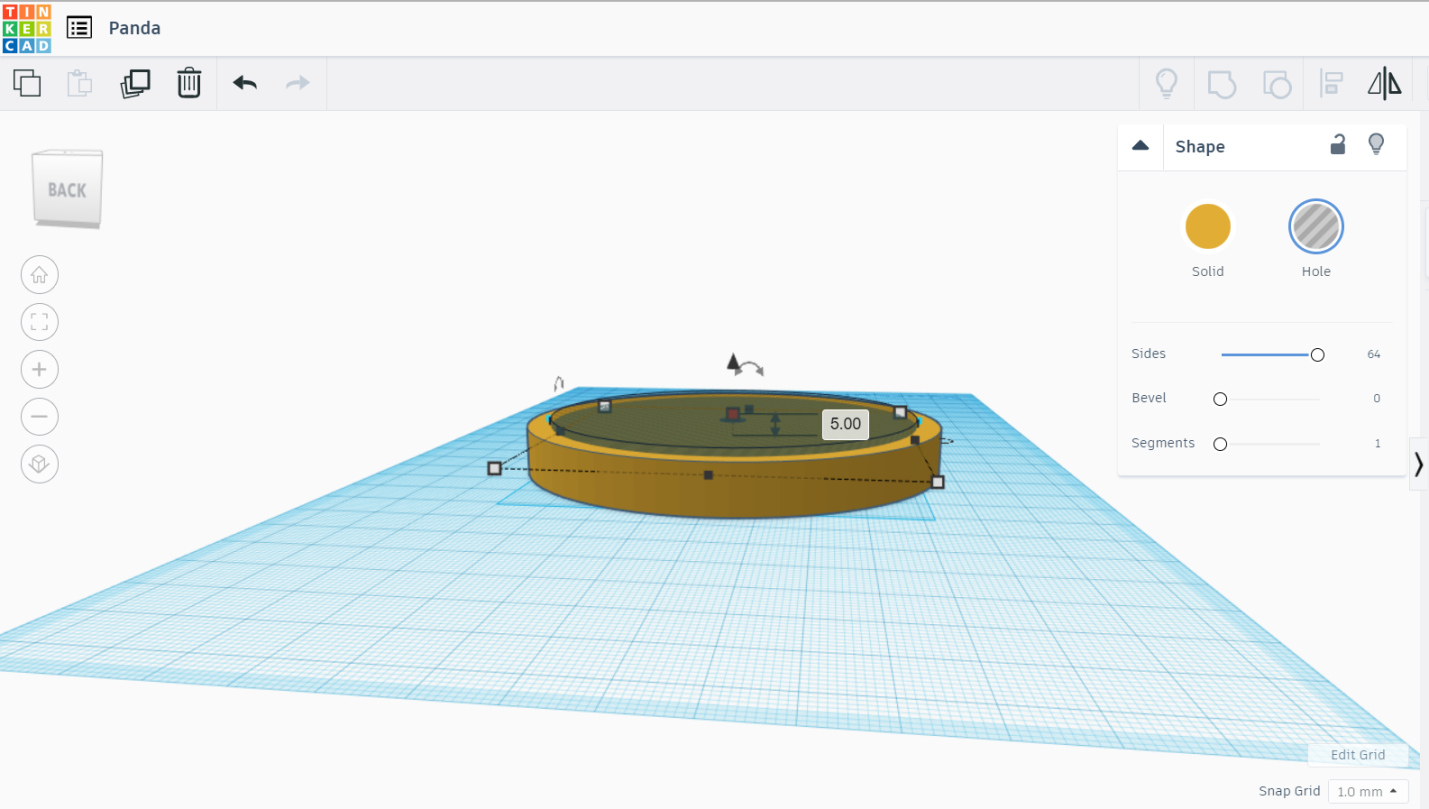Click the rotation handle above the shape
This screenshot has width=1429, height=809.
coord(751,367)
